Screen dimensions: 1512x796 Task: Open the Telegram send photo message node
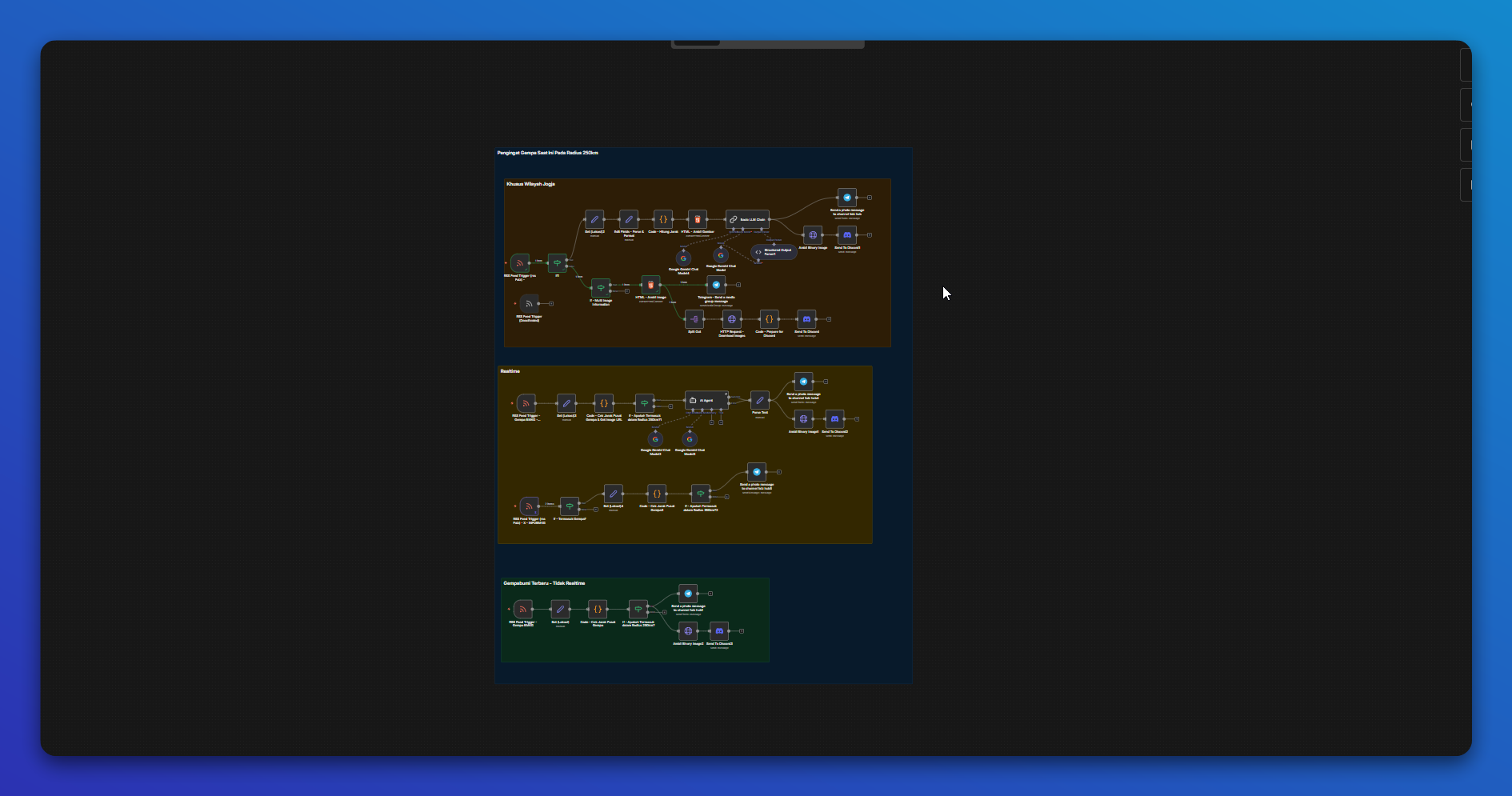847,198
